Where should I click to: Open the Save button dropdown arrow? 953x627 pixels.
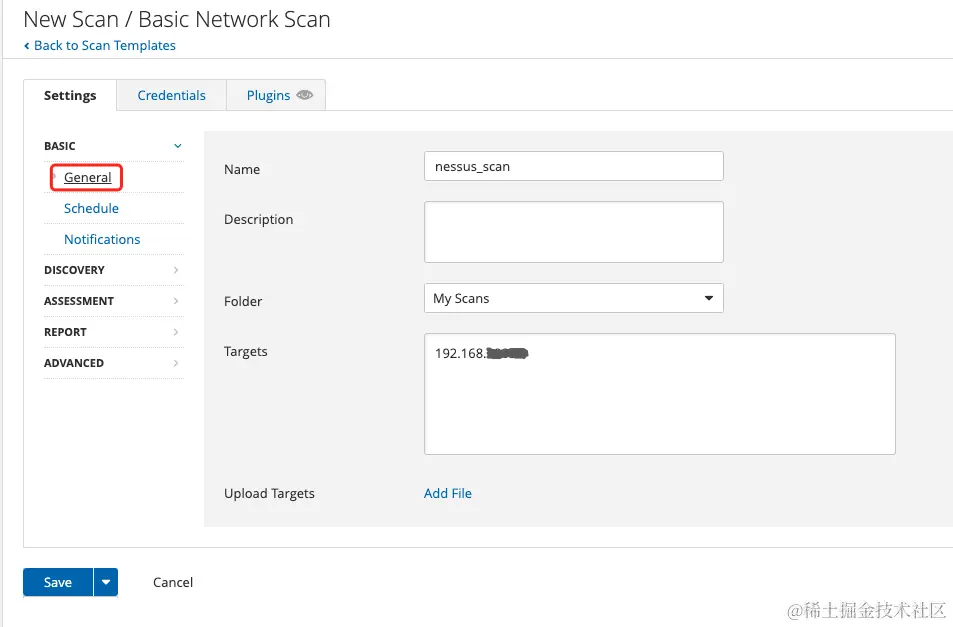[x=106, y=582]
